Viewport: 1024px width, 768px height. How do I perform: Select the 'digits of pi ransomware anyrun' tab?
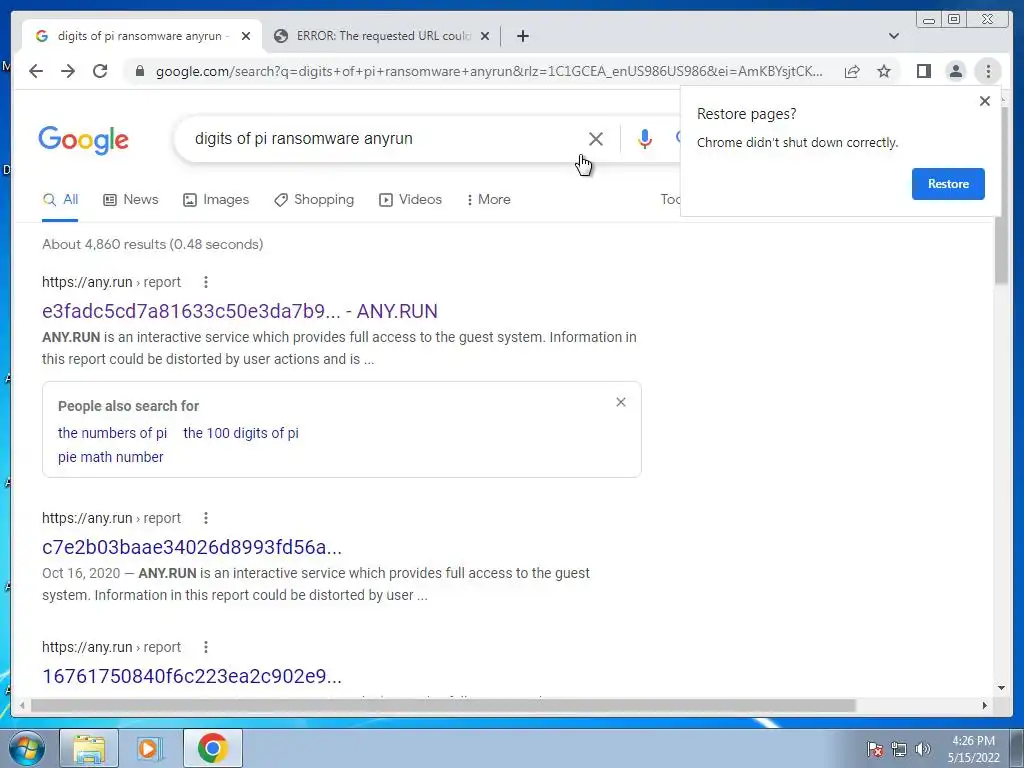point(140,36)
